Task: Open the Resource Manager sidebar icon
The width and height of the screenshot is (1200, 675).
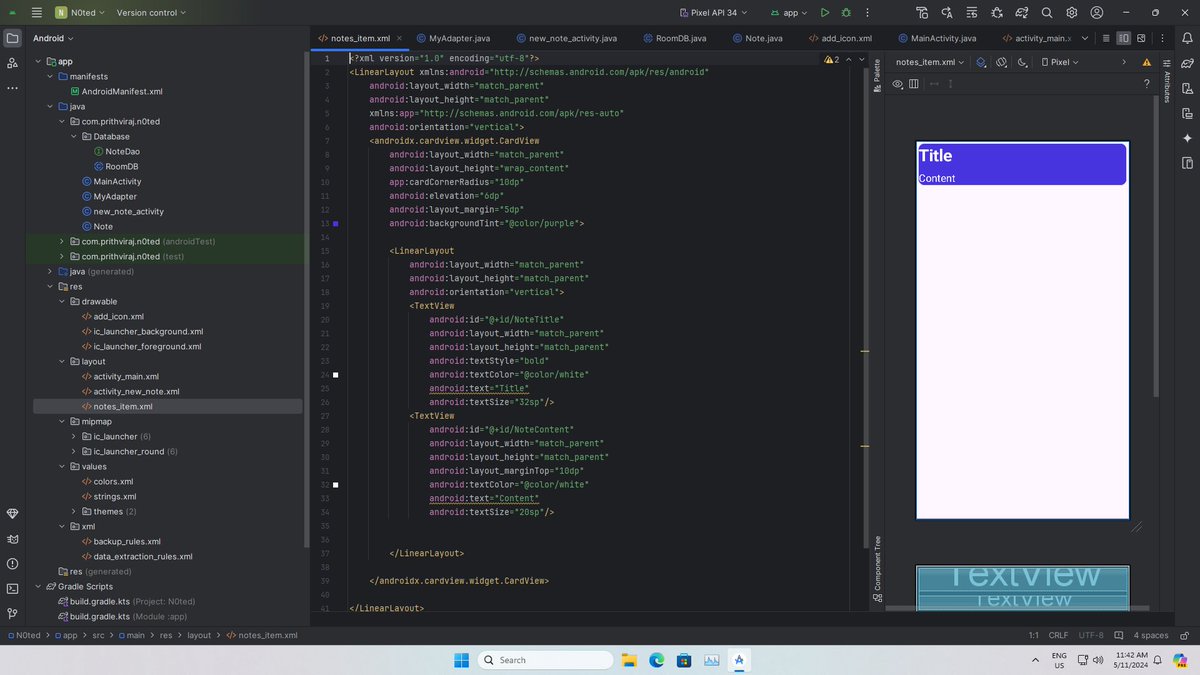Action: [x=12, y=63]
